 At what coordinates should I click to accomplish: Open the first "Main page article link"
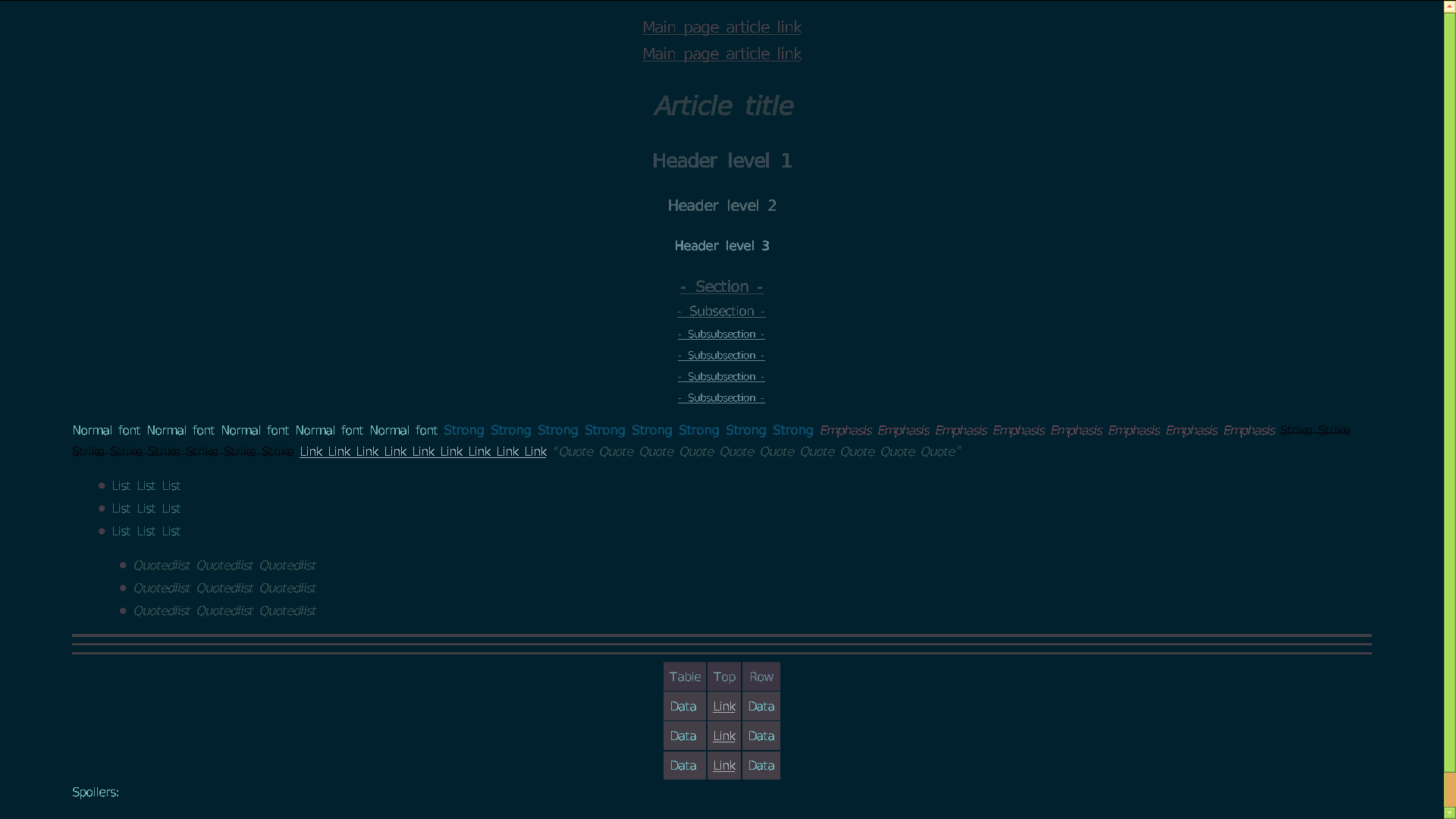[721, 27]
